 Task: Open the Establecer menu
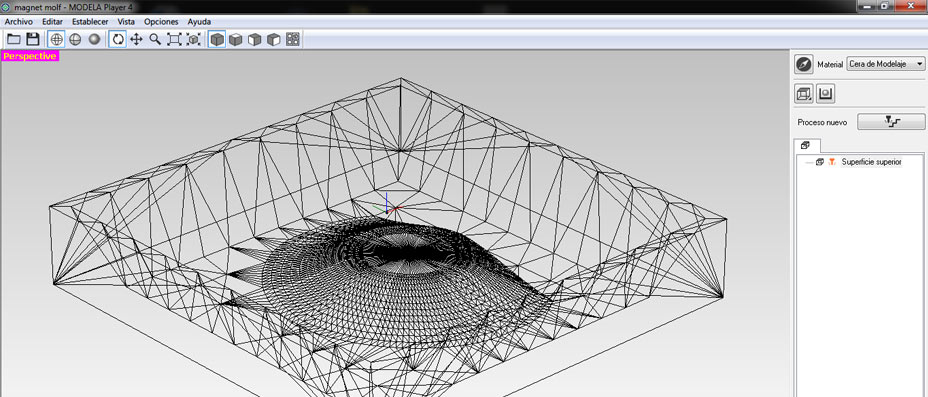click(90, 21)
